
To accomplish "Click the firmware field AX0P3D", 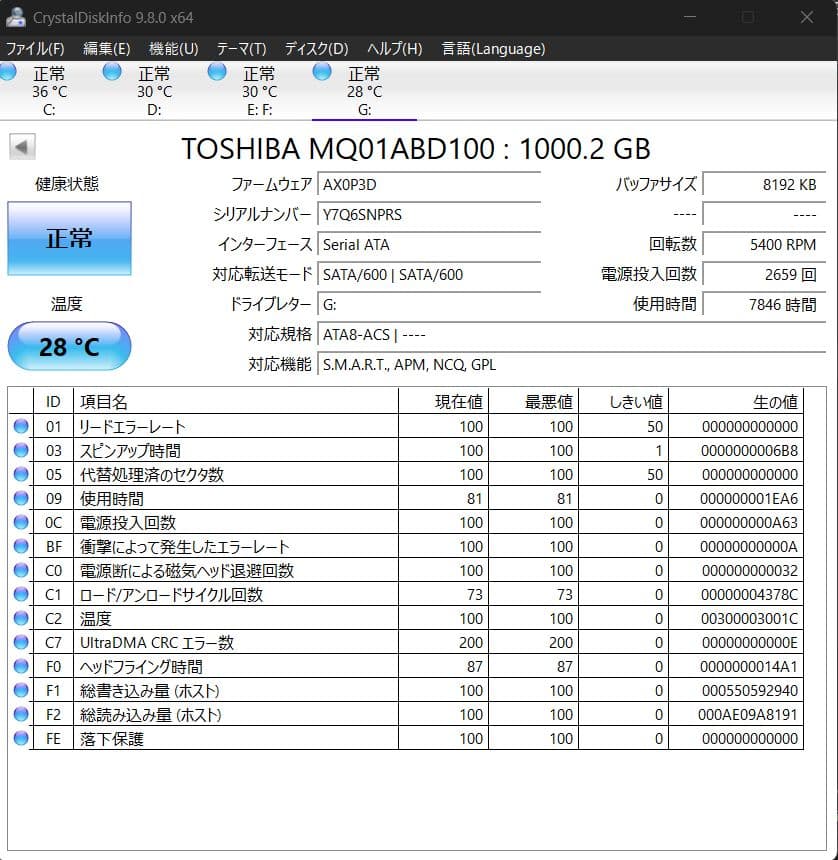I will click(429, 184).
